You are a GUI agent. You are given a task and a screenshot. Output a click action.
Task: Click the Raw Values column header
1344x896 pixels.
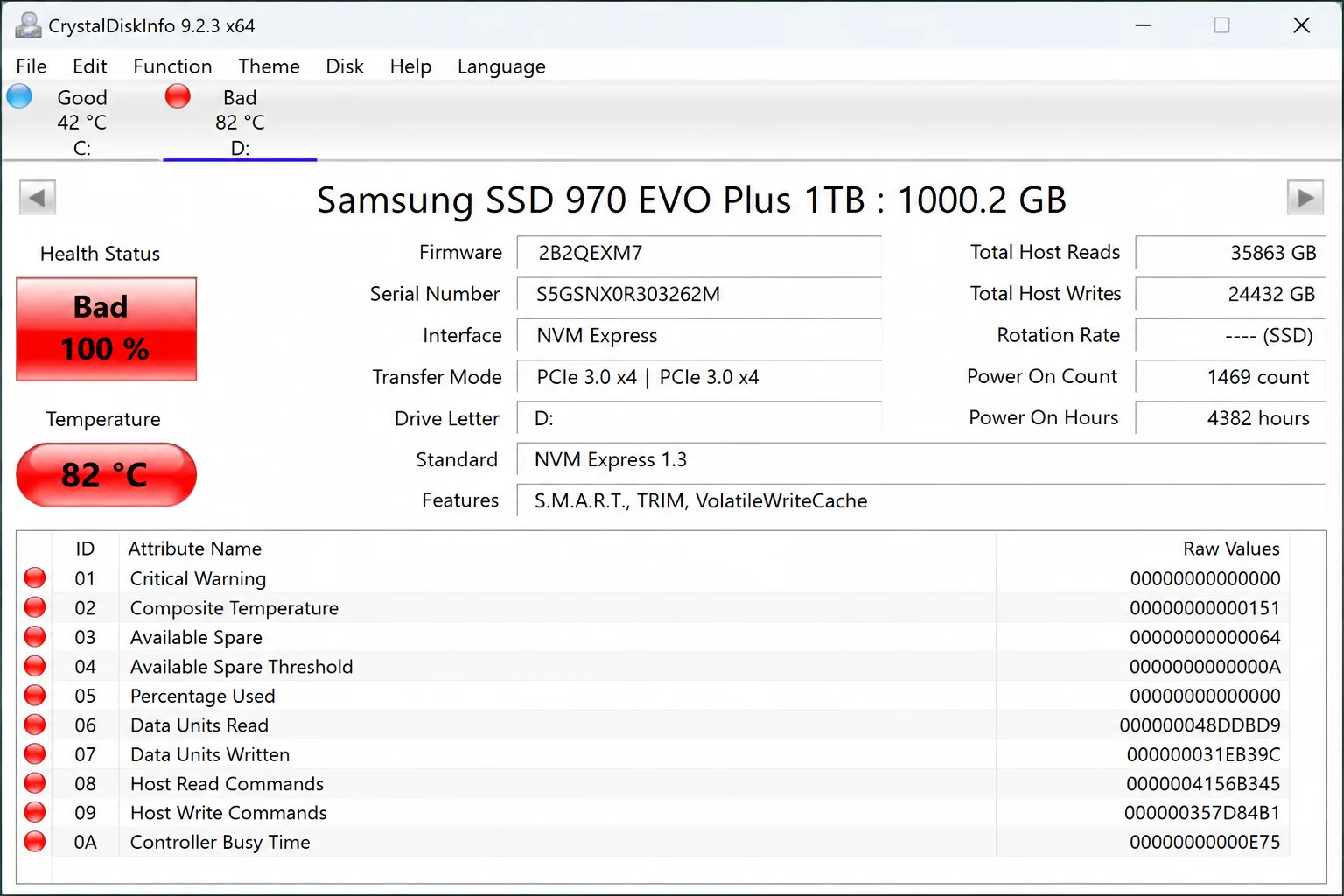(1231, 549)
